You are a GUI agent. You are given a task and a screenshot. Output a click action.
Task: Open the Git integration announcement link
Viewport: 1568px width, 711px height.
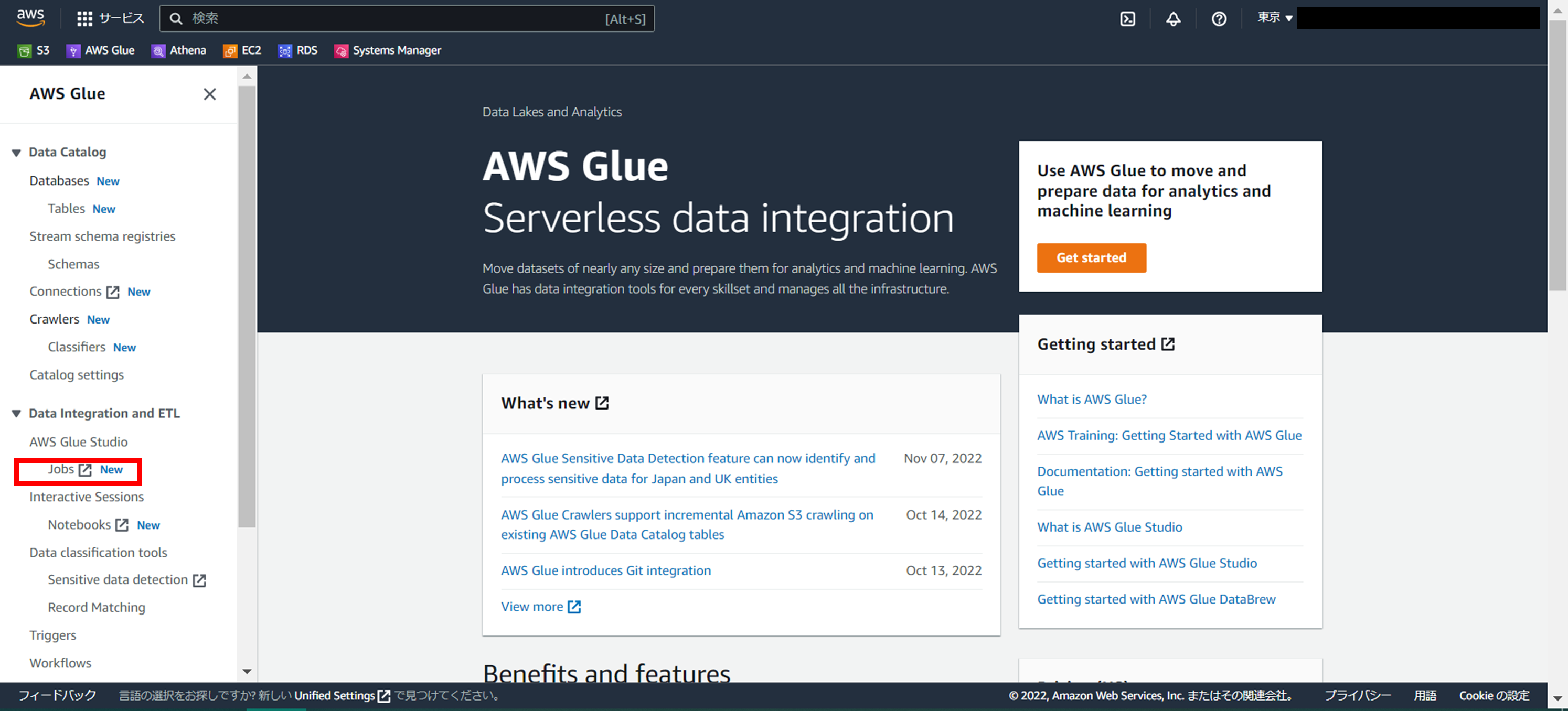(605, 570)
